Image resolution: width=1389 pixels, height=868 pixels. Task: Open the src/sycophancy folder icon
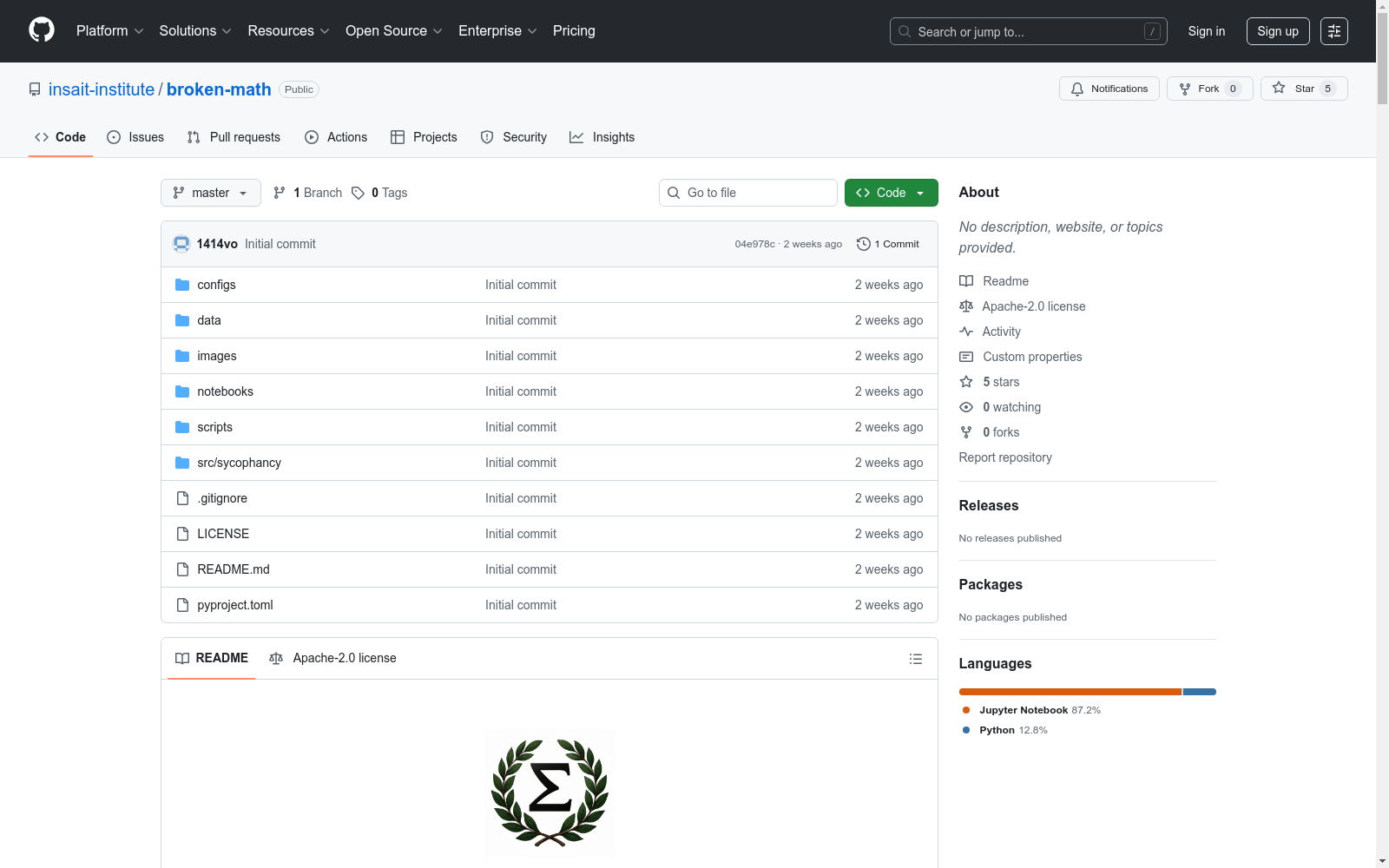(182, 463)
